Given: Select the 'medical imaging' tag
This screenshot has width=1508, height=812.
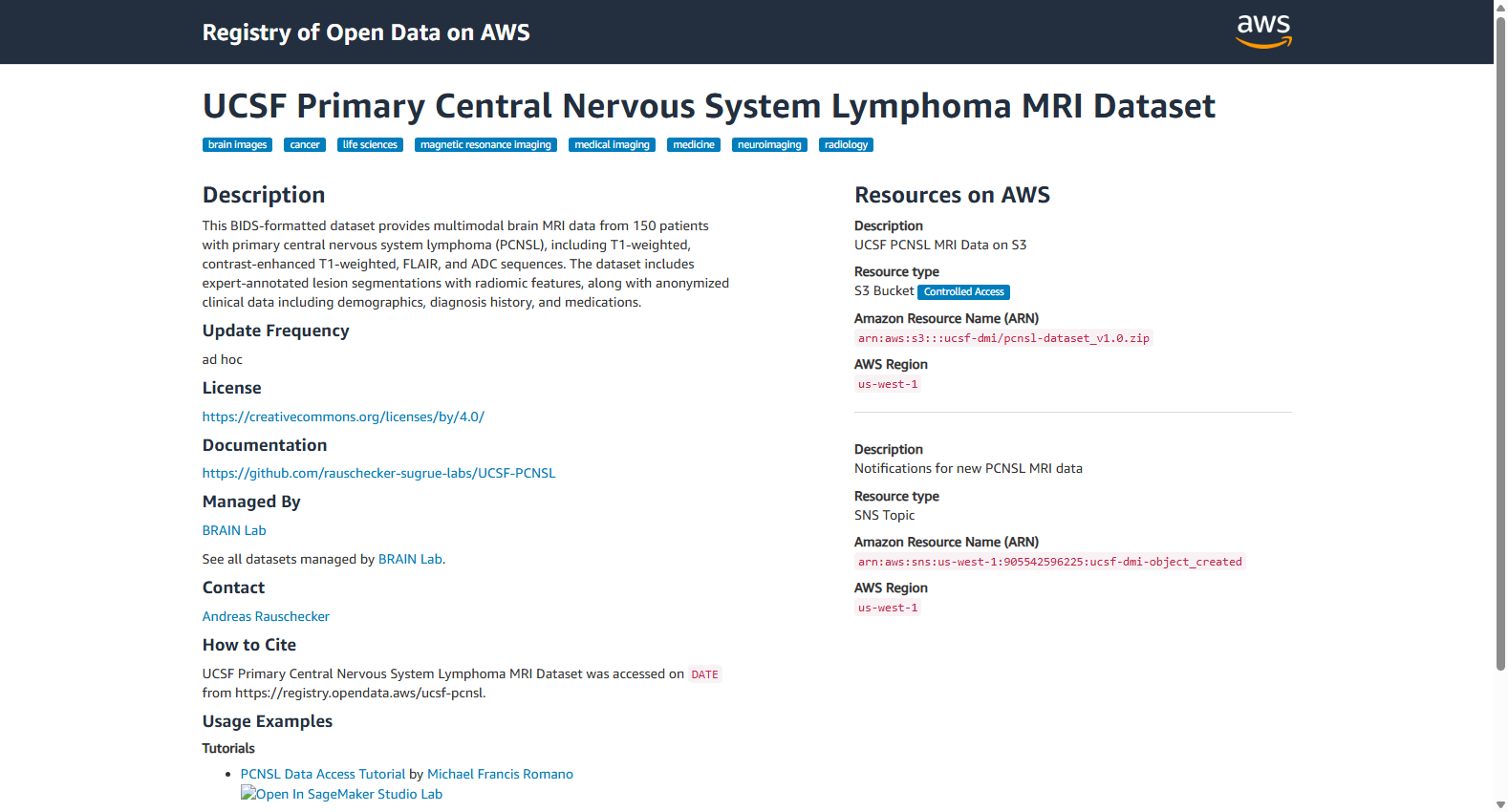Looking at the screenshot, I should [612, 145].
